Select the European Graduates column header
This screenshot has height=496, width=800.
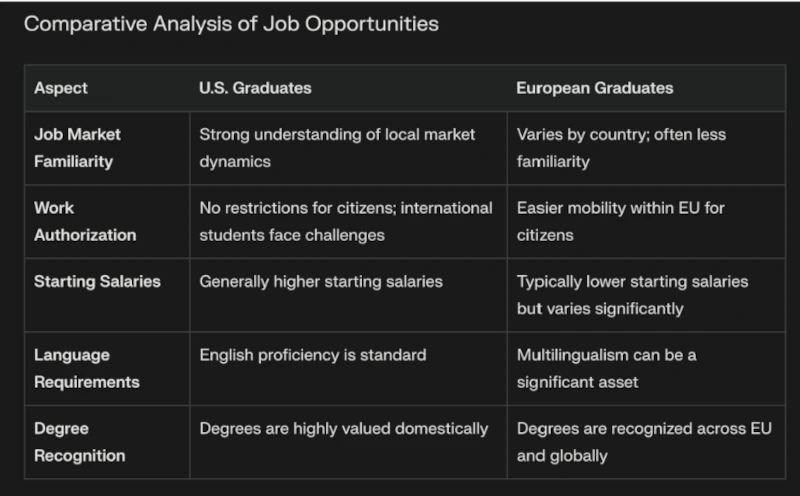tap(594, 88)
